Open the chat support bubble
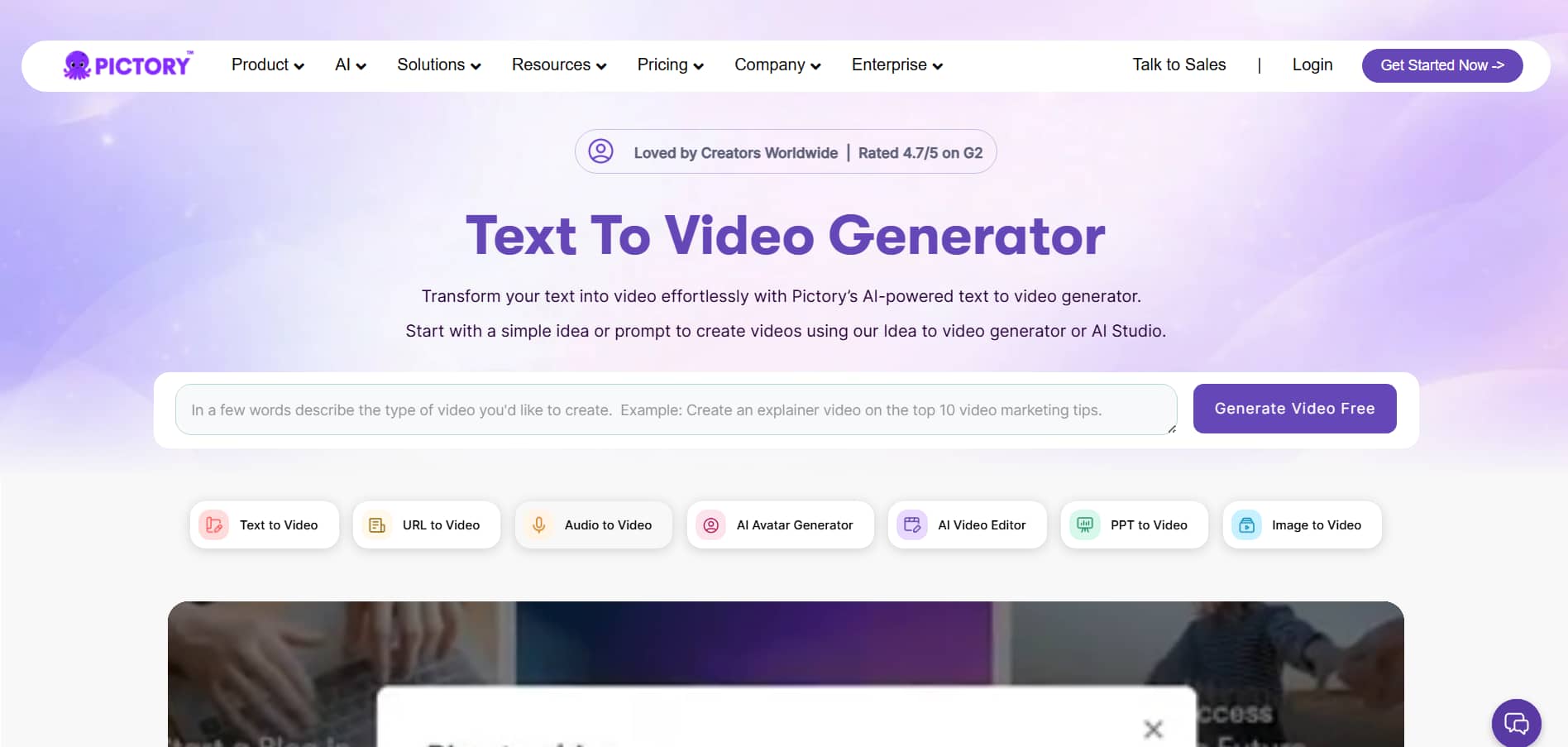 point(1516,723)
